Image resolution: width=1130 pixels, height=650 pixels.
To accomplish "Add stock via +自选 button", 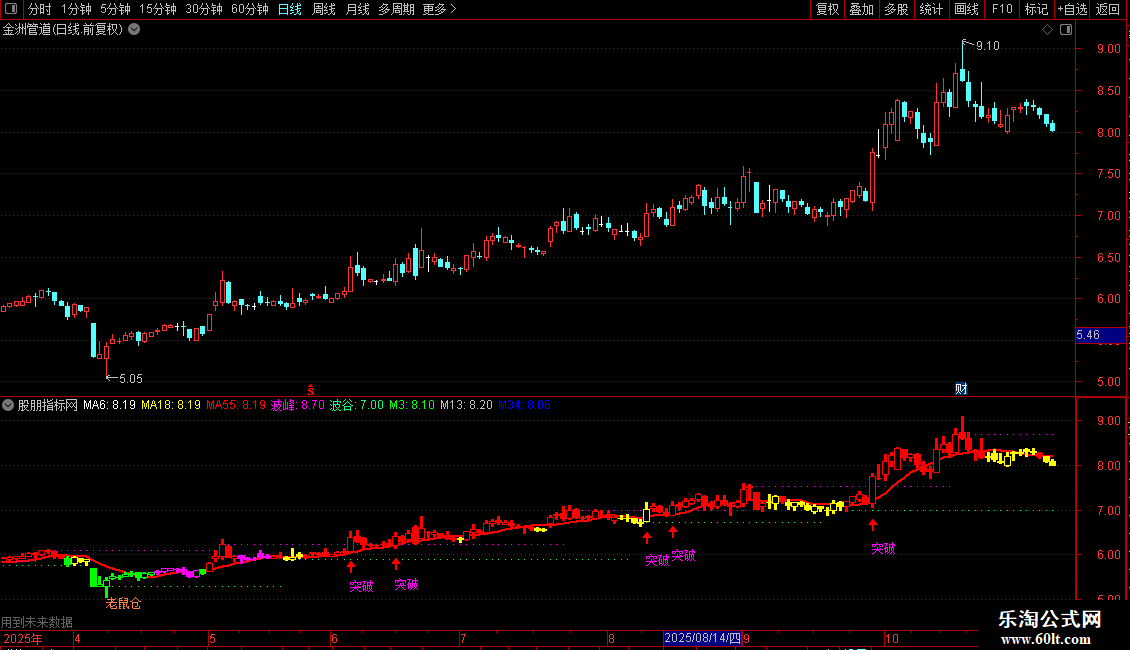I will click(x=1072, y=9).
